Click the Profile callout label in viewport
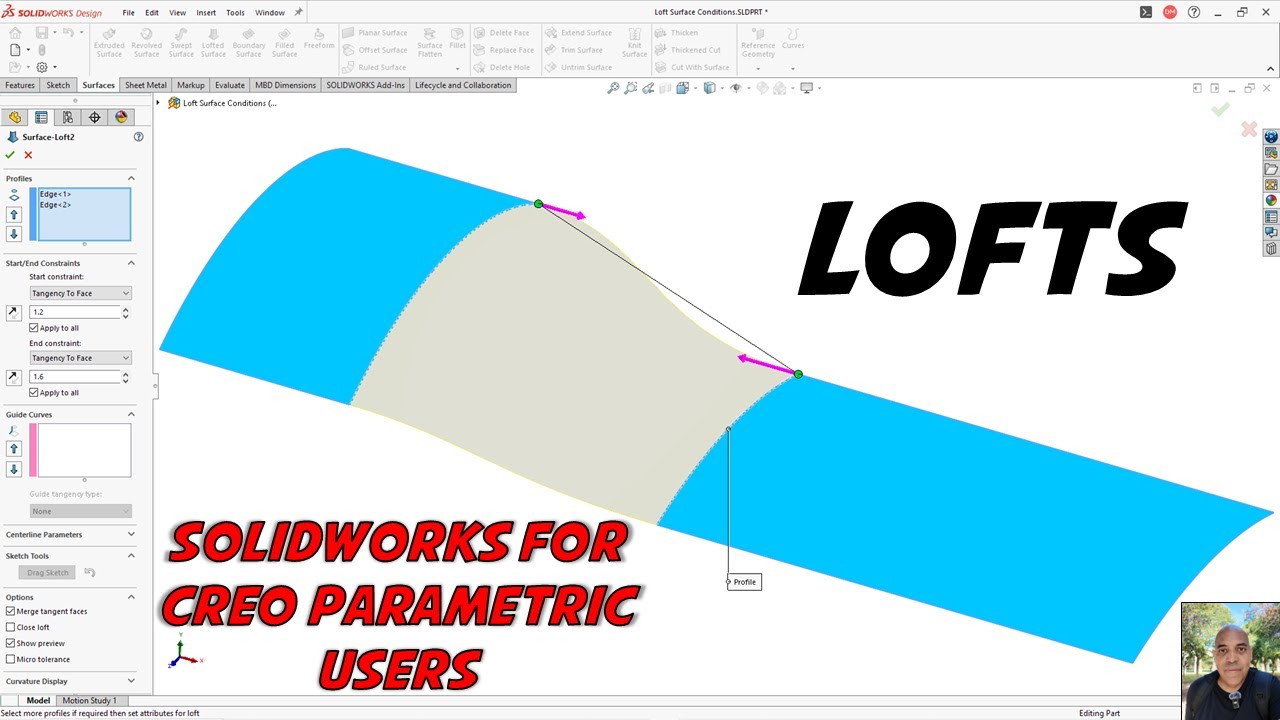1280x720 pixels. pyautogui.click(x=744, y=582)
